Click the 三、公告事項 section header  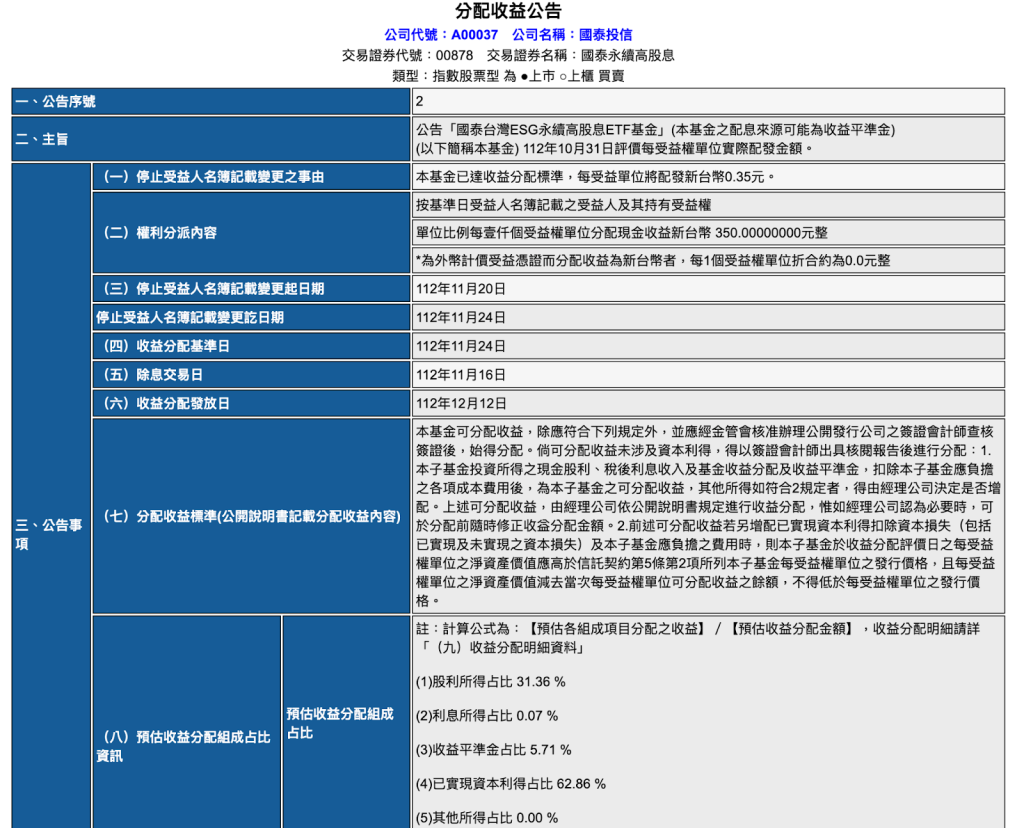coord(49,534)
